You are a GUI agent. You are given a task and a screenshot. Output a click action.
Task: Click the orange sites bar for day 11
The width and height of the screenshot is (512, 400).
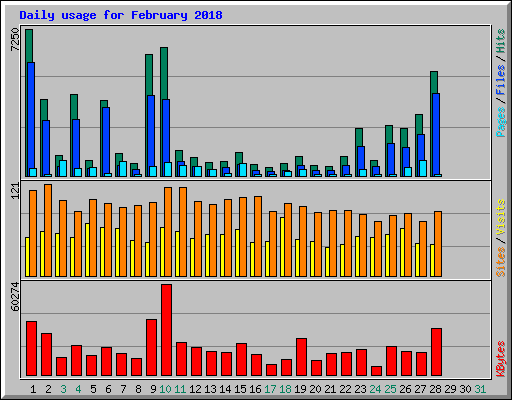click(x=183, y=232)
